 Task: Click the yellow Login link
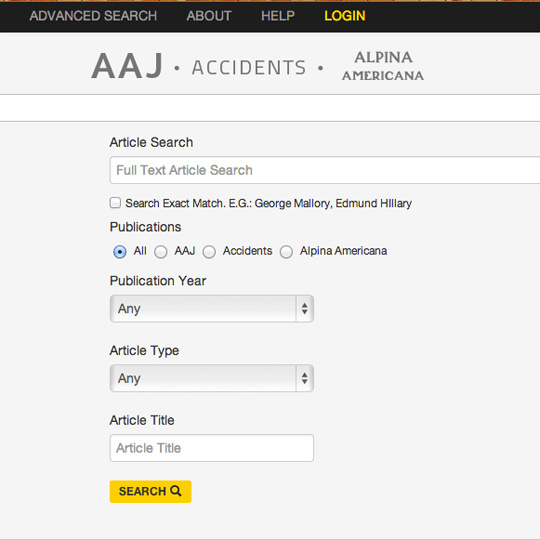[x=345, y=16]
